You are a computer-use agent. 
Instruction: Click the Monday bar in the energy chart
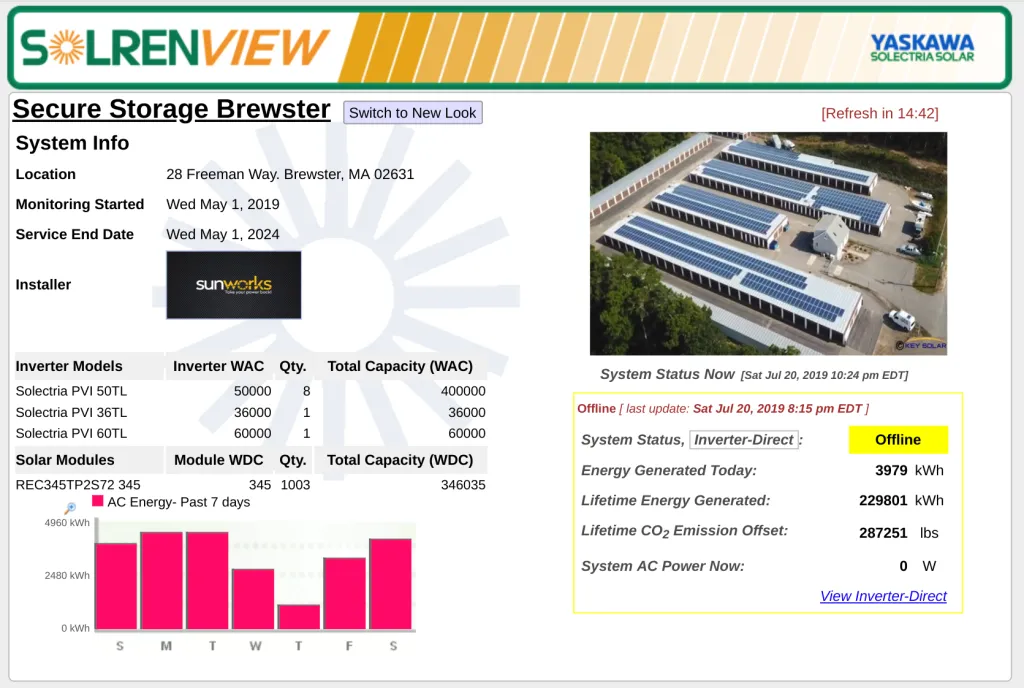[161, 580]
